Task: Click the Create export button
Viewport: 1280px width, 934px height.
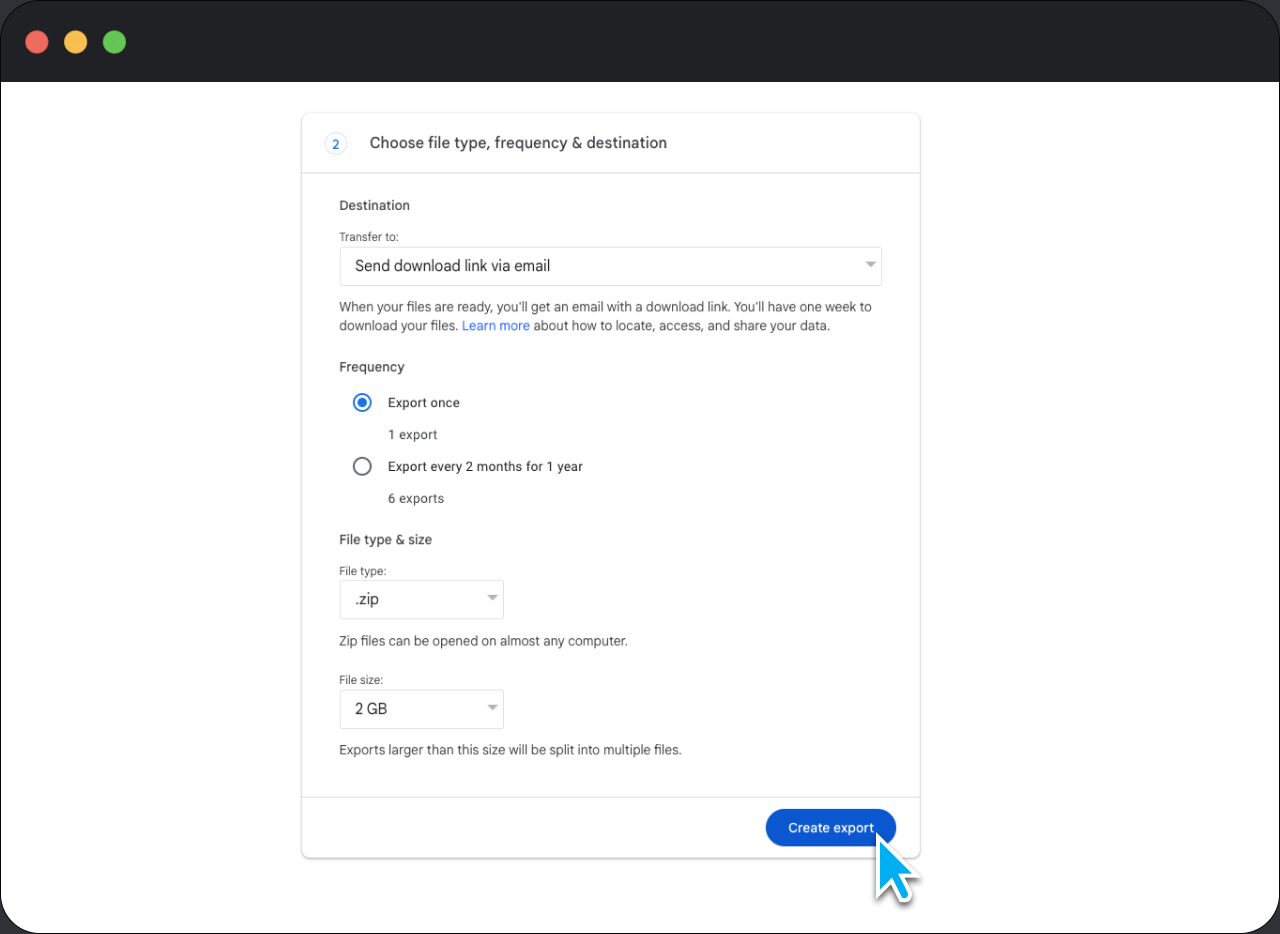Action: pyautogui.click(x=830, y=827)
